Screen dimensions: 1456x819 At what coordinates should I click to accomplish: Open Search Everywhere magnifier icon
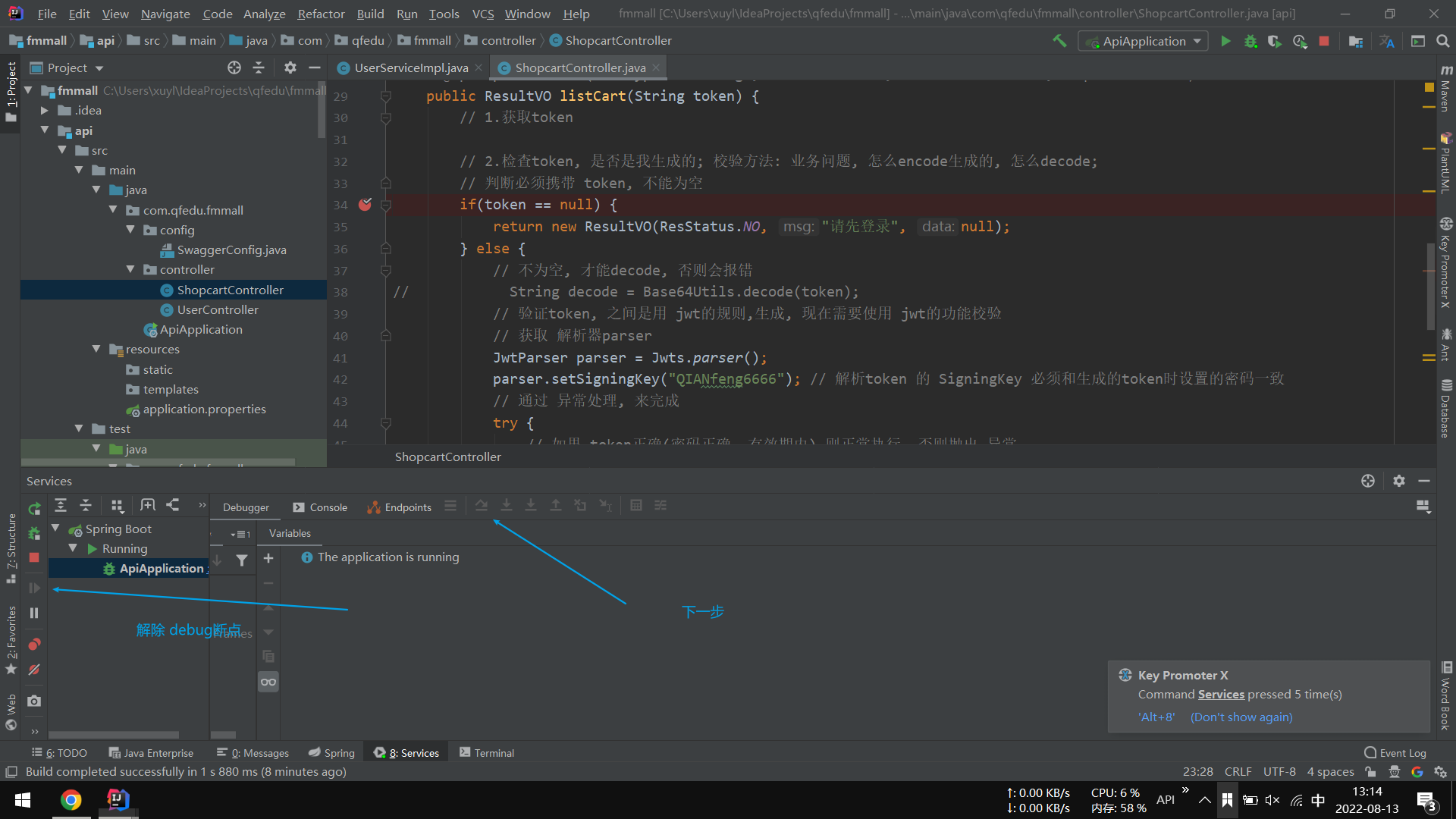(x=1442, y=41)
